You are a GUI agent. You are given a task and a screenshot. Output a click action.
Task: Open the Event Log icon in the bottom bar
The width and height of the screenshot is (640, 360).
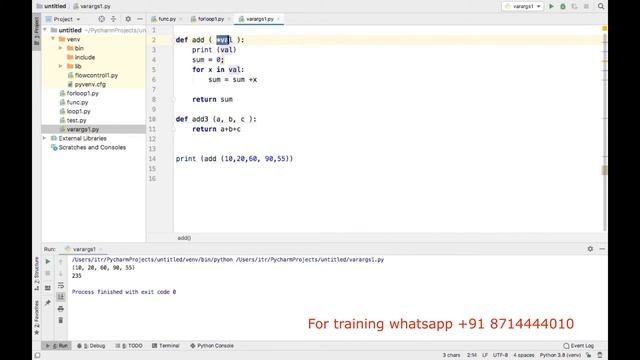(579, 346)
